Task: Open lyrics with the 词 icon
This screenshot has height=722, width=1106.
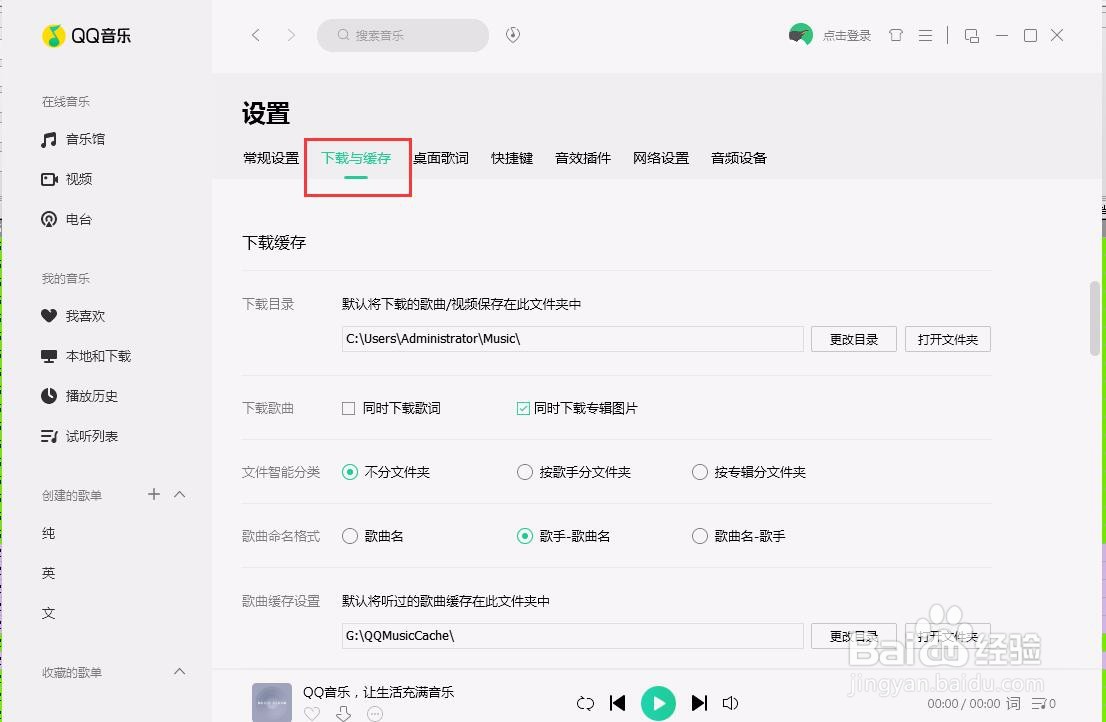Action: point(1014,703)
